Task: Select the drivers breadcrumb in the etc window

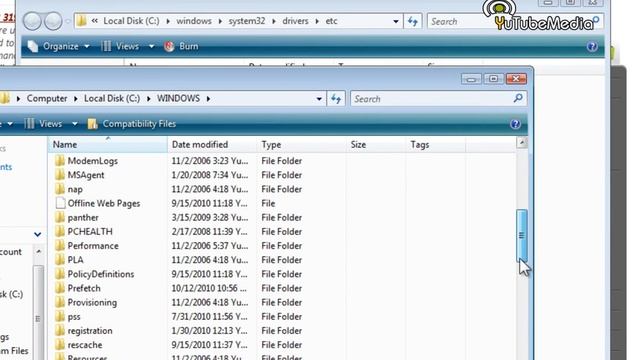Action: tap(296, 21)
